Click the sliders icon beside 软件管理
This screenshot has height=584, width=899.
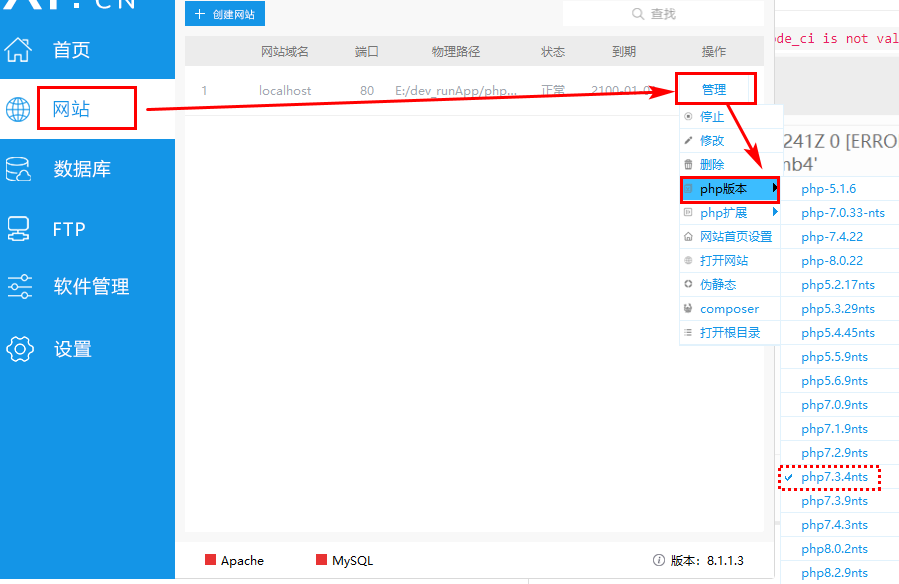click(19, 287)
